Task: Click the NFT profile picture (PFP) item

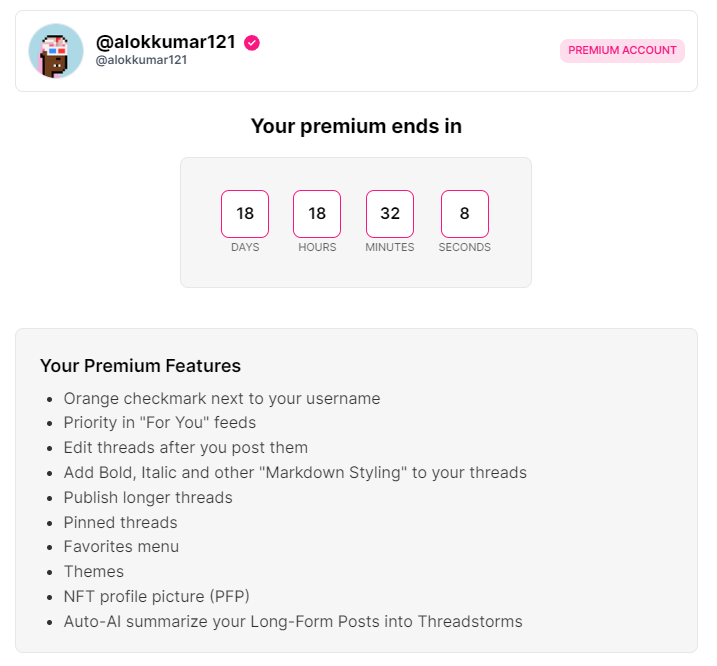Action: pyautogui.click(x=156, y=596)
